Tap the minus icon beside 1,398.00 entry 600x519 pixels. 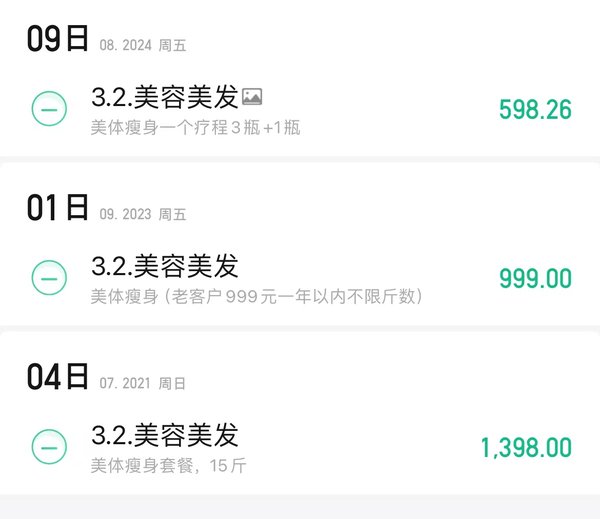[x=49, y=447]
